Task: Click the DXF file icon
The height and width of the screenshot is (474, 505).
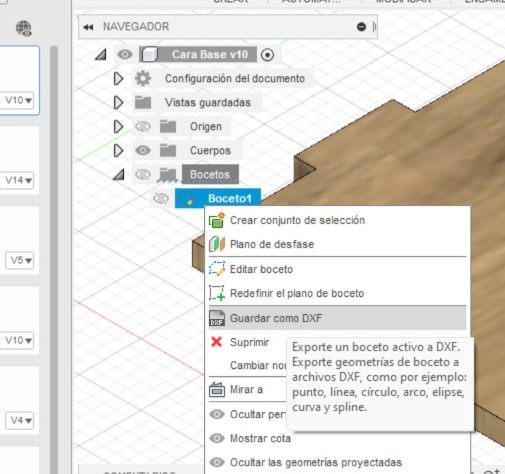Action: pyautogui.click(x=217, y=318)
